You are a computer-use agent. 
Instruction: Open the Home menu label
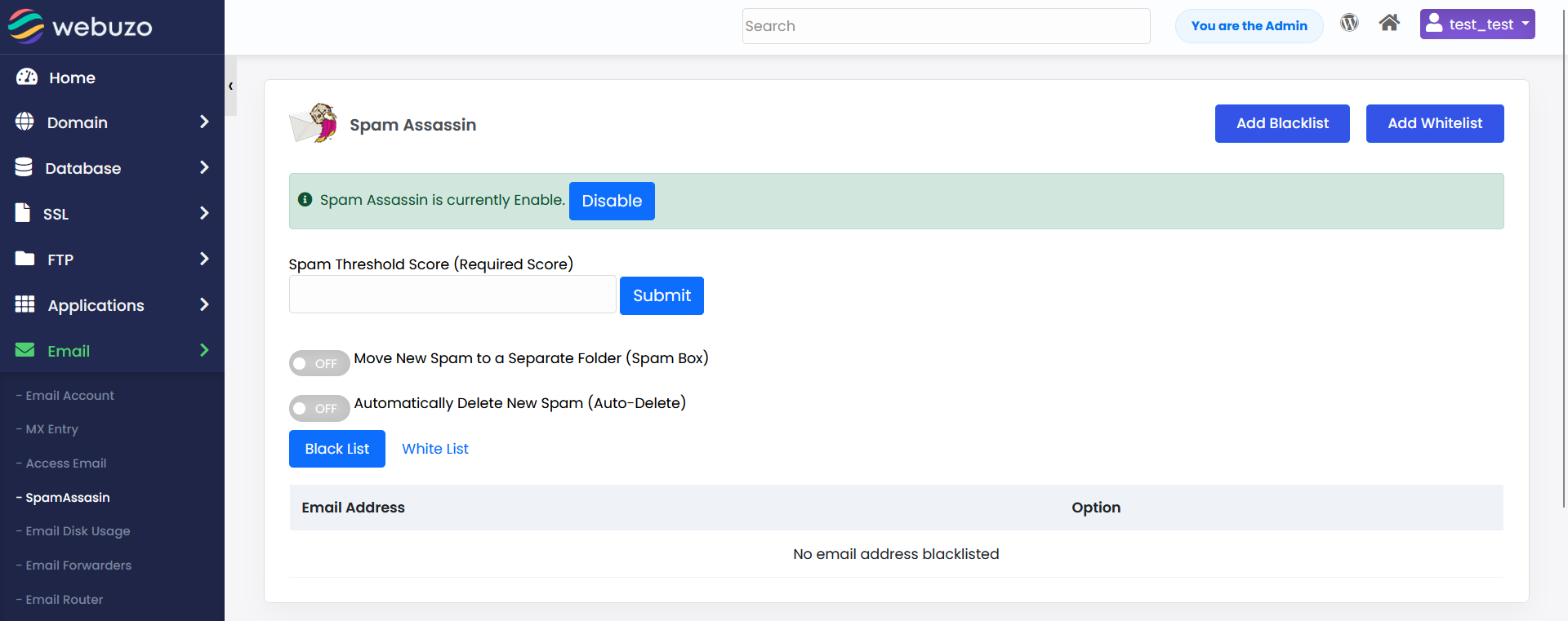coord(72,78)
